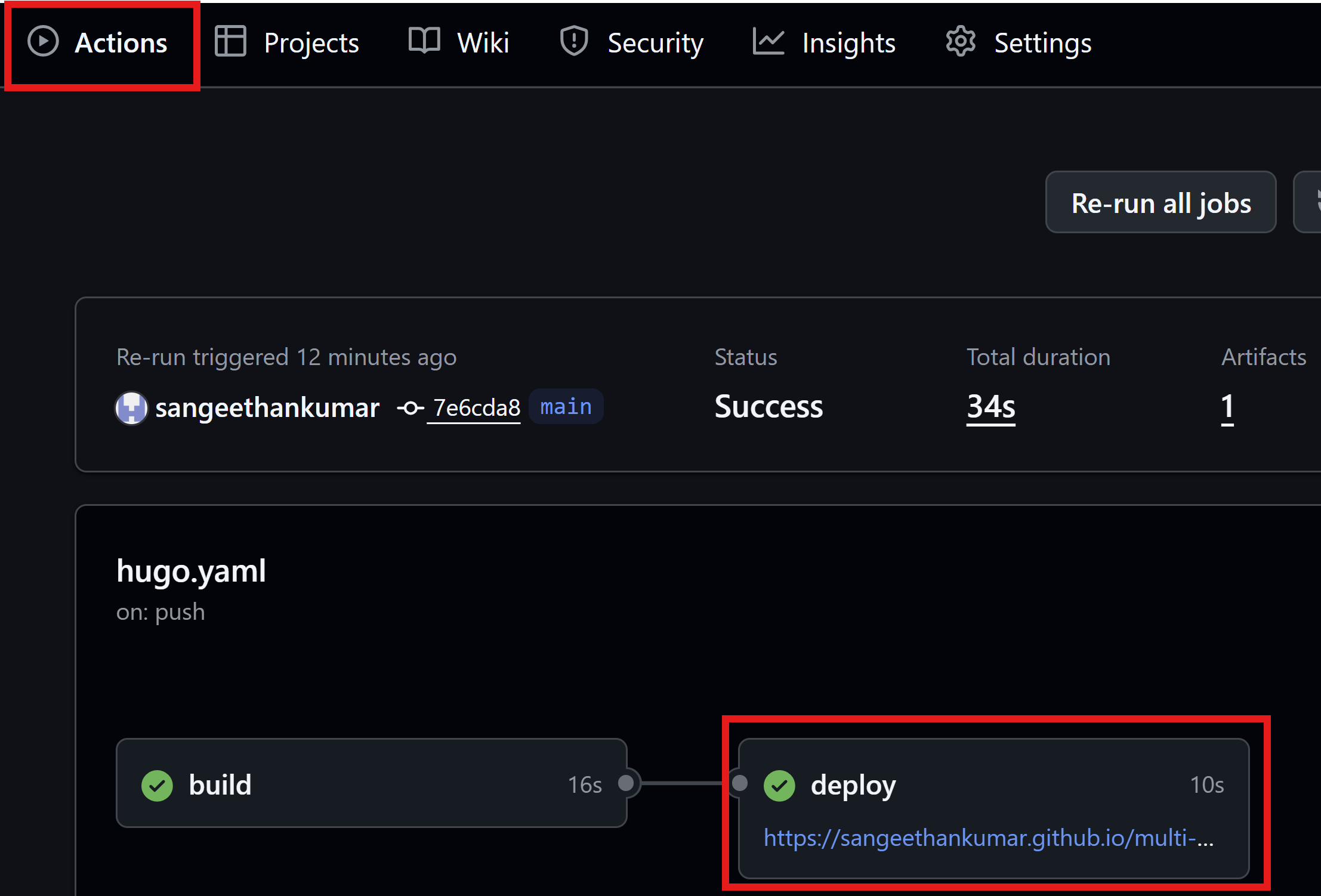
Task: Click sangeethankumar's avatar image
Action: point(131,408)
